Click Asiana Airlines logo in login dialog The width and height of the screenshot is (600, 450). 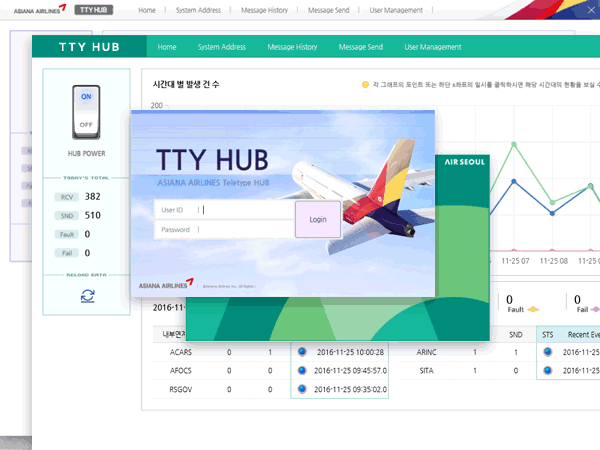(x=166, y=284)
